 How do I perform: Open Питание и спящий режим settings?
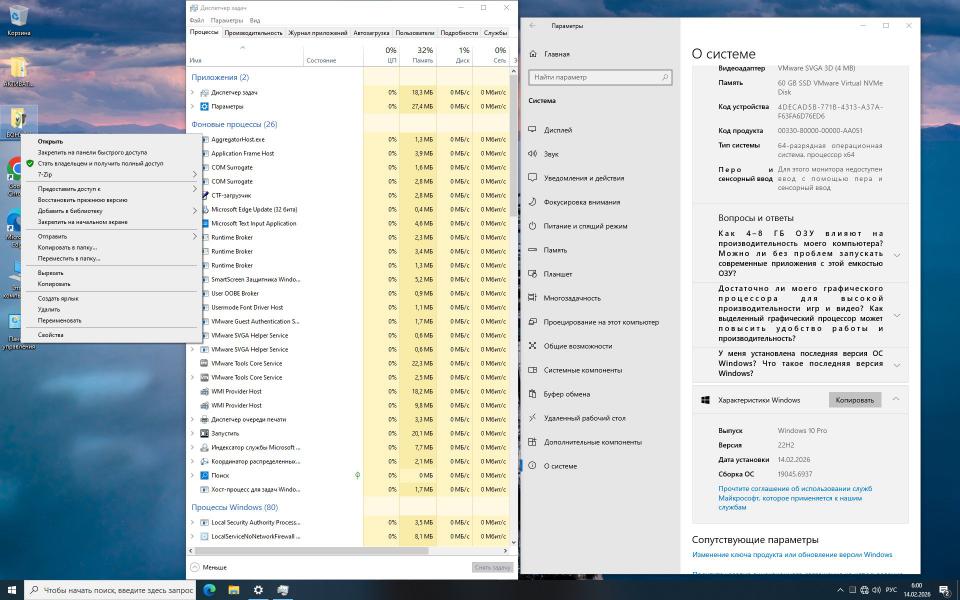coord(537,226)
